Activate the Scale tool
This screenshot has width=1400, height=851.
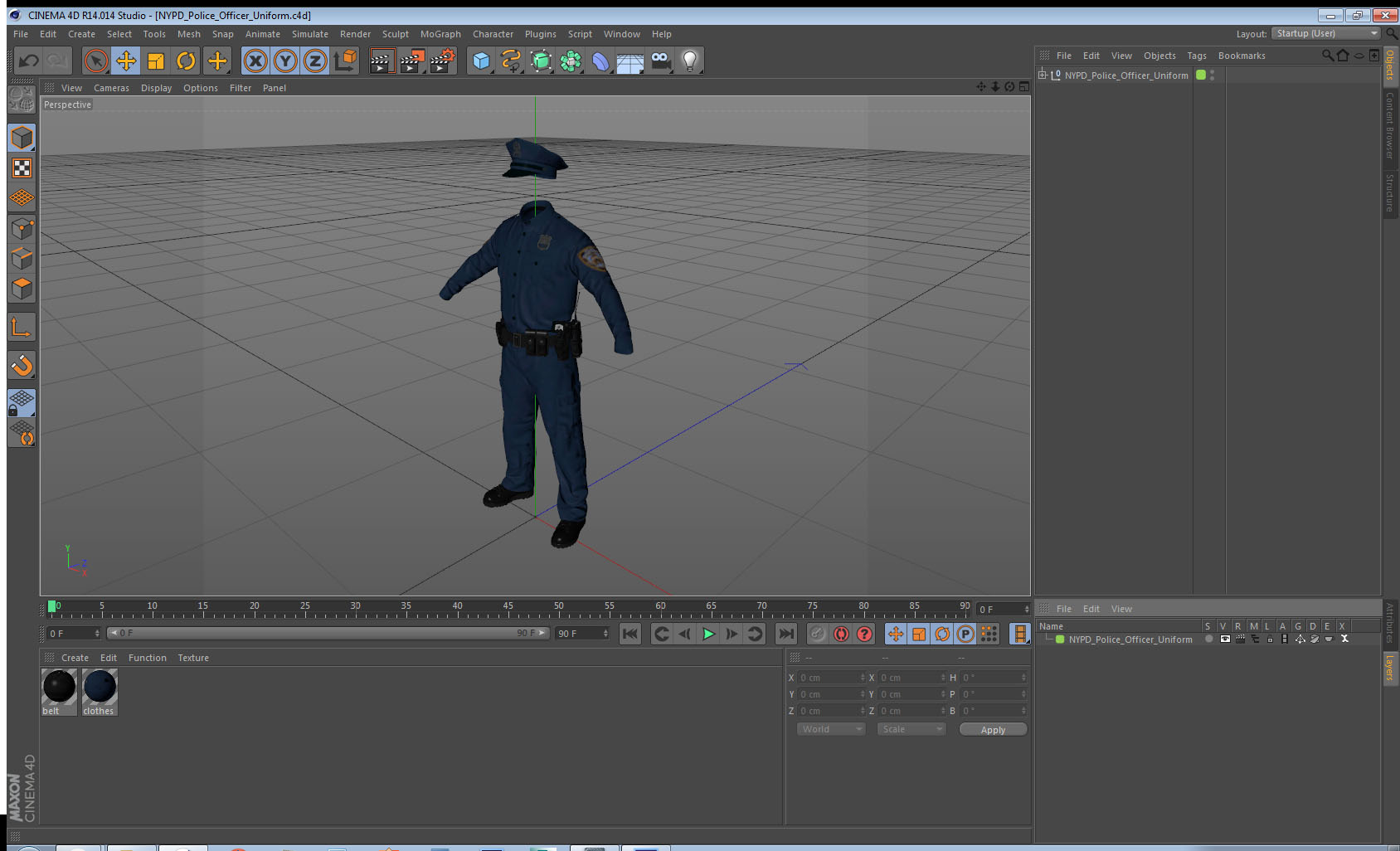click(x=156, y=61)
